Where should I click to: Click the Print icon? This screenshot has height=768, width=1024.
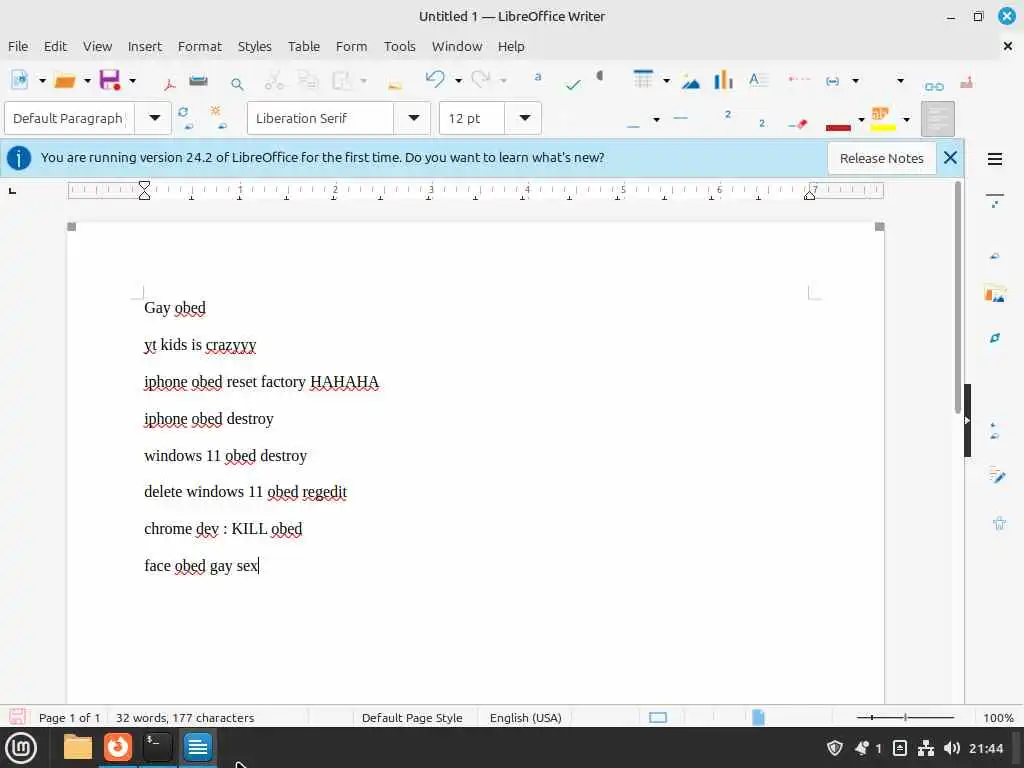coord(199,81)
